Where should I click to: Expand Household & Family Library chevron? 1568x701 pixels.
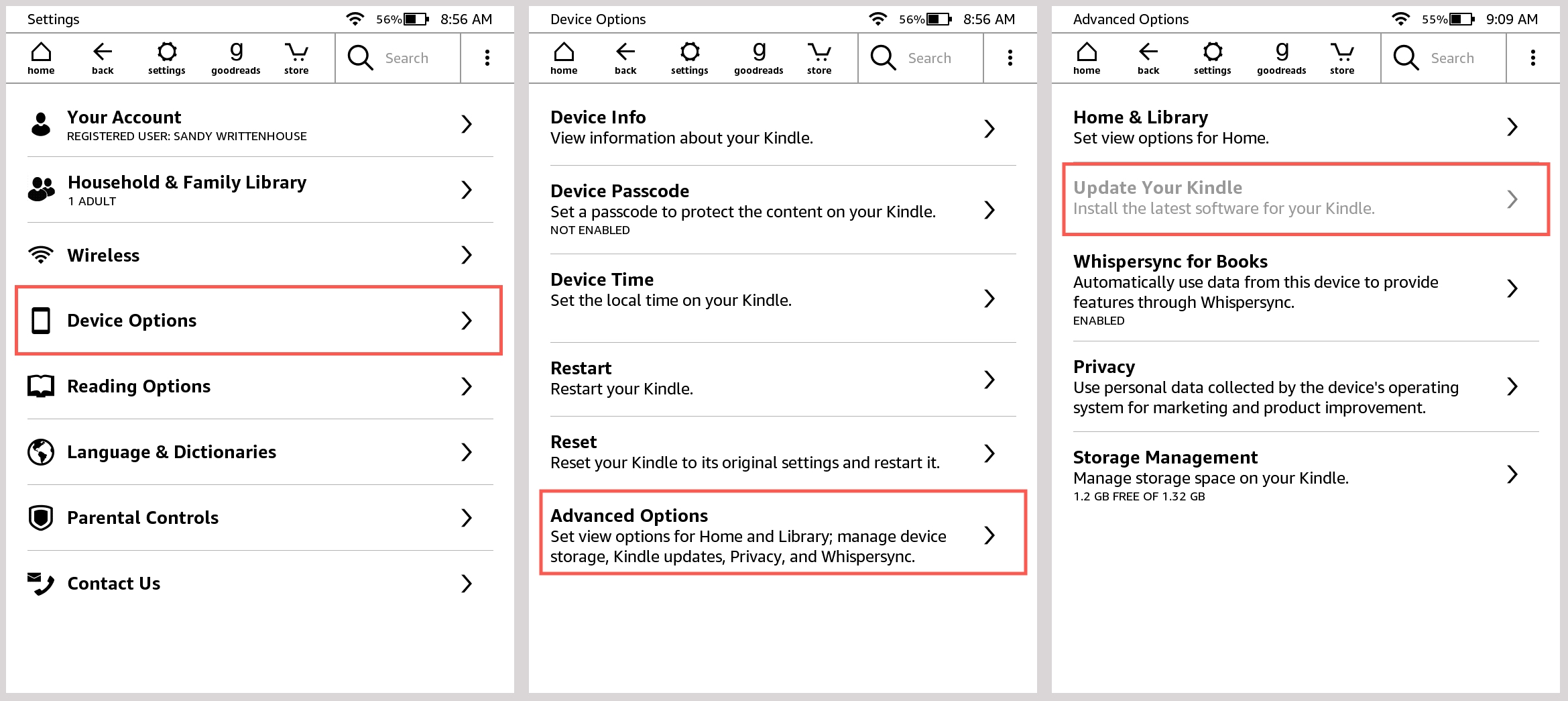[x=467, y=190]
